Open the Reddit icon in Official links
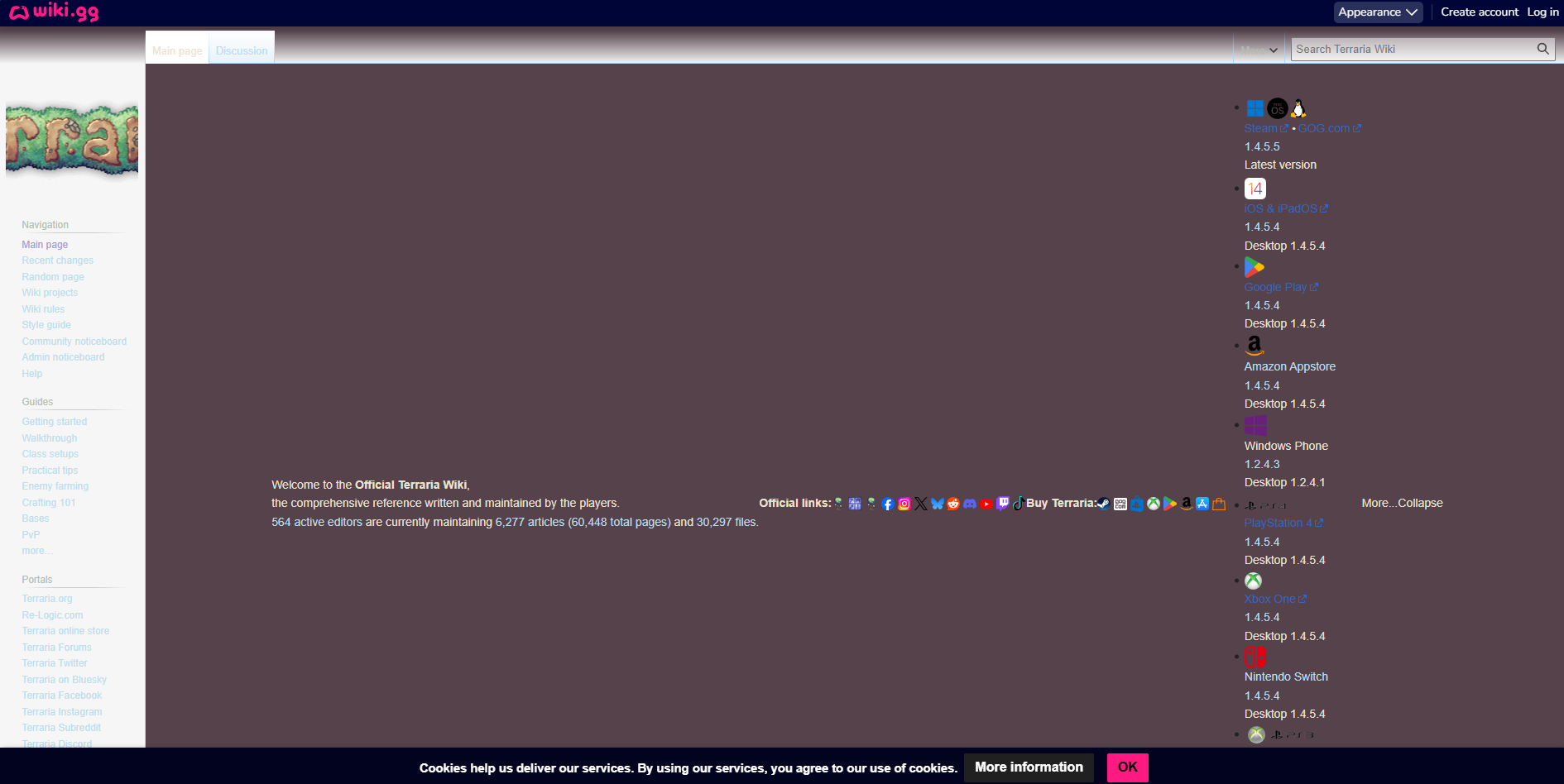The height and width of the screenshot is (784, 1564). coord(953,504)
